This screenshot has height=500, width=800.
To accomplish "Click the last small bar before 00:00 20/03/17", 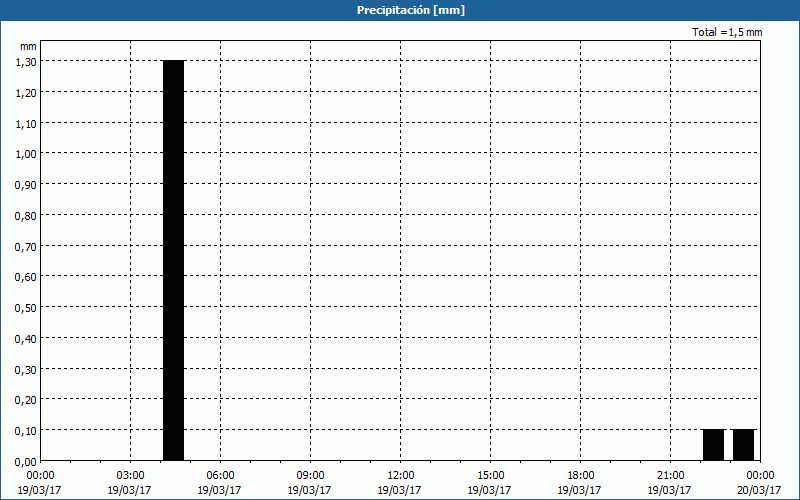I will pyautogui.click(x=743, y=445).
